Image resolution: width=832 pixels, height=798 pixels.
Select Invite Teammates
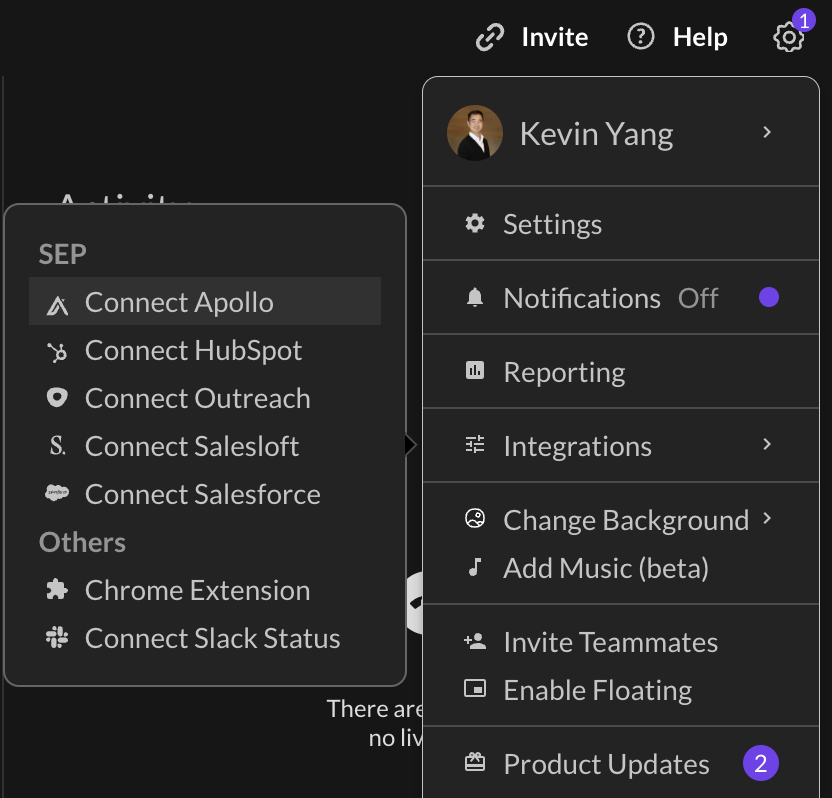coord(621,642)
